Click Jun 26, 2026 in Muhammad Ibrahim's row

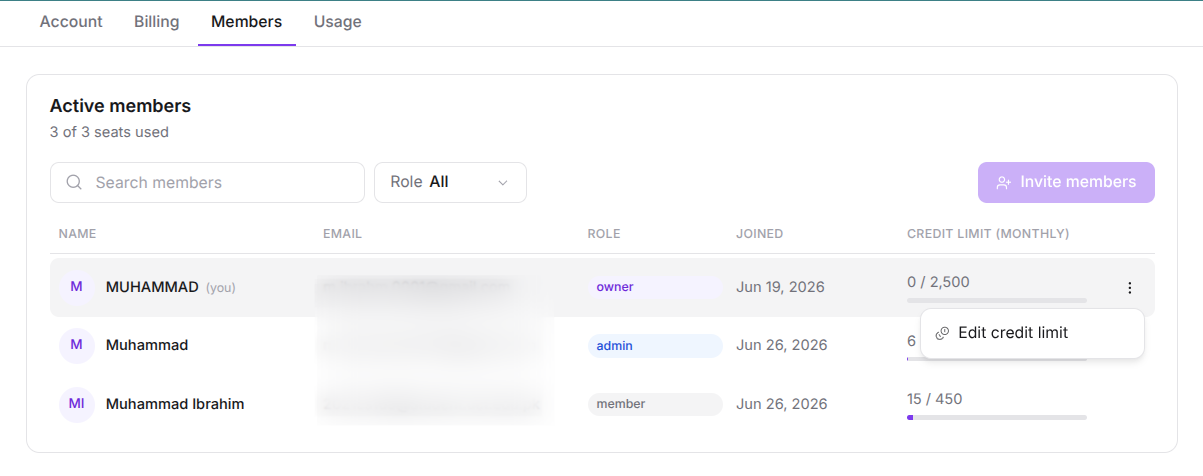point(782,404)
